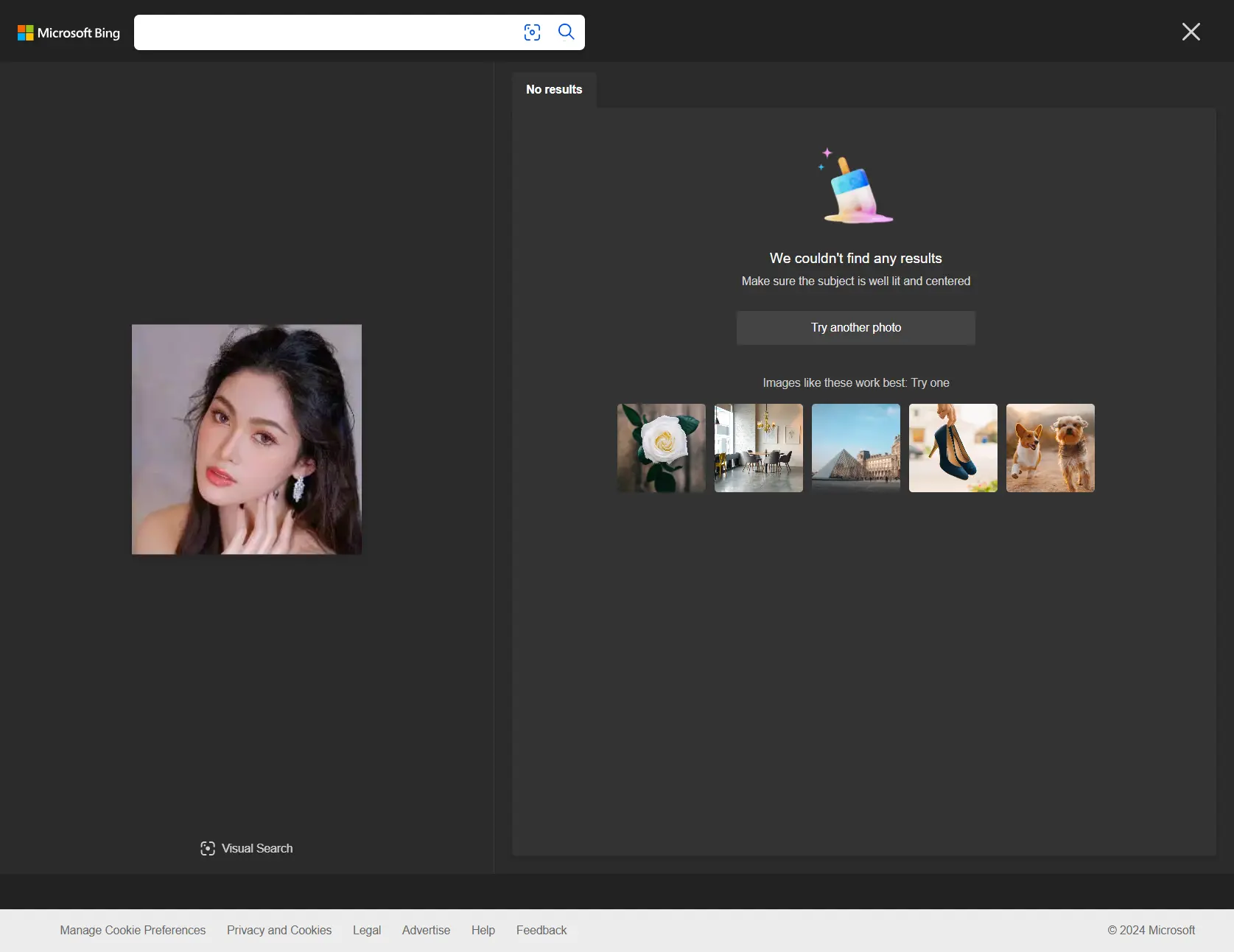Click the uploaded portrait photo

247,439
